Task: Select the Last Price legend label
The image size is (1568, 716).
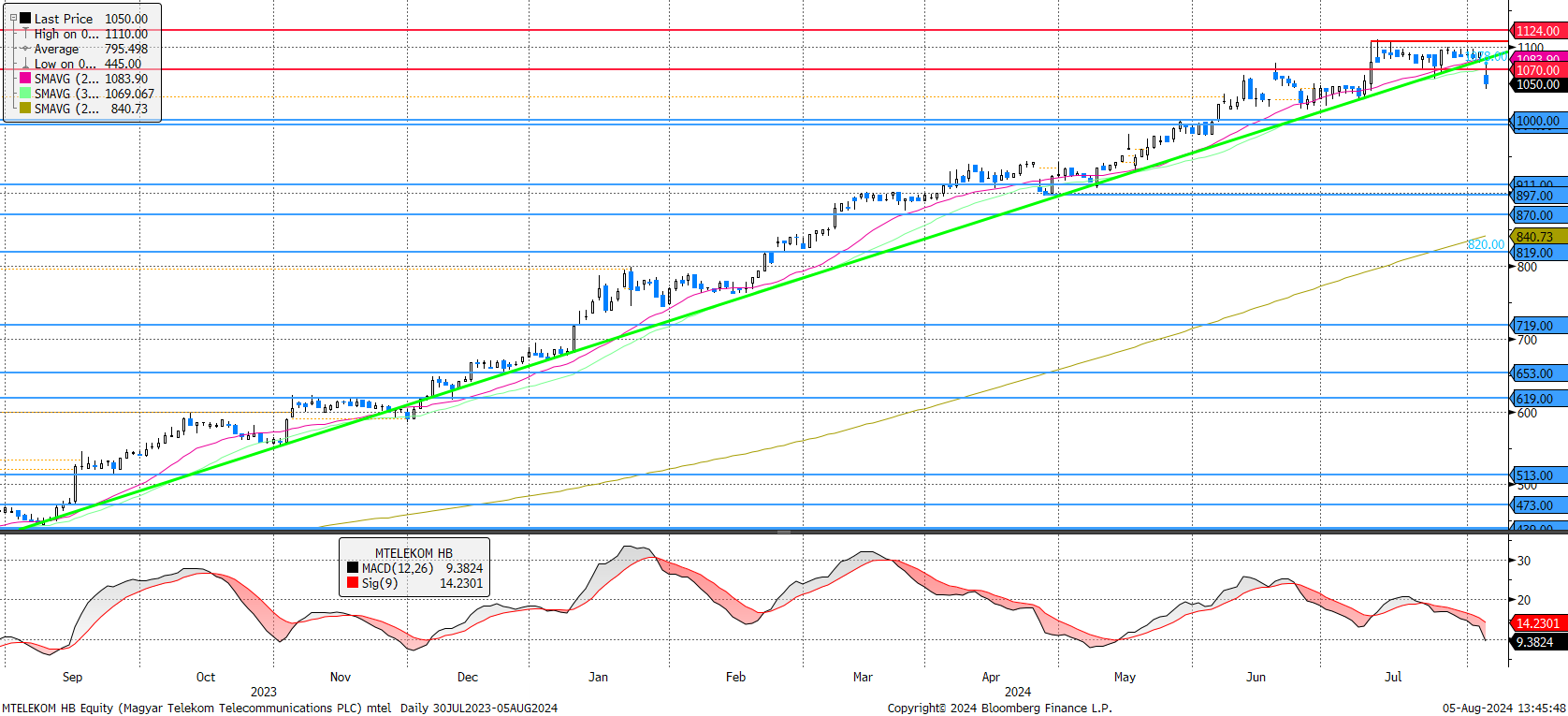Action: pos(64,19)
